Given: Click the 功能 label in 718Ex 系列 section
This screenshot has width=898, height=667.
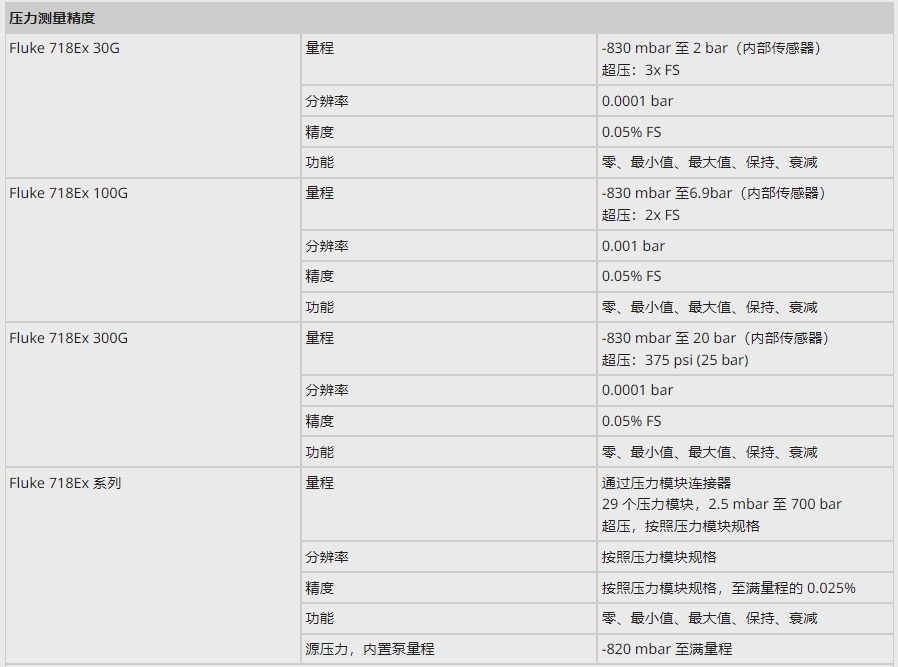Looking at the screenshot, I should tap(319, 618).
